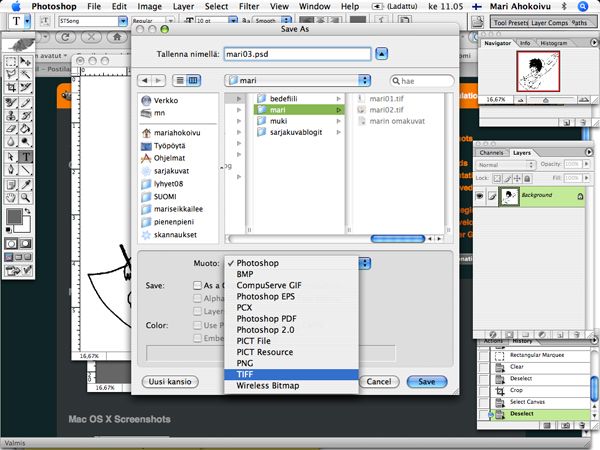Select the Notes tool
The image size is (600, 450).
coord(11,185)
